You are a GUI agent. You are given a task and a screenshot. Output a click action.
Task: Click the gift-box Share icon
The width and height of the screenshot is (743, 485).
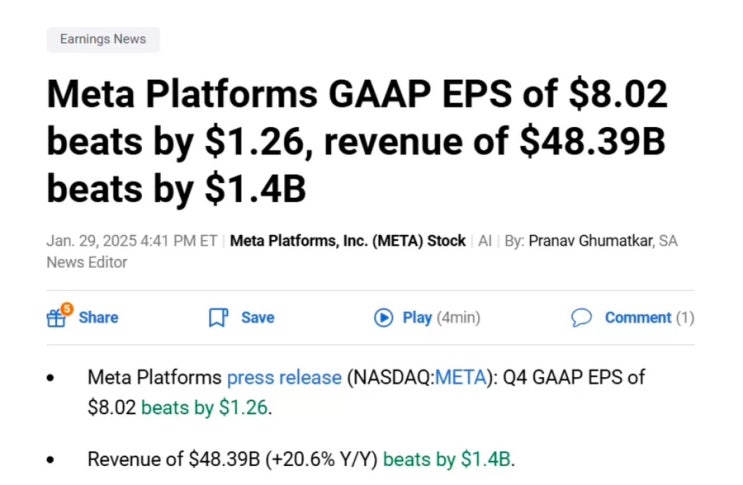click(56, 319)
